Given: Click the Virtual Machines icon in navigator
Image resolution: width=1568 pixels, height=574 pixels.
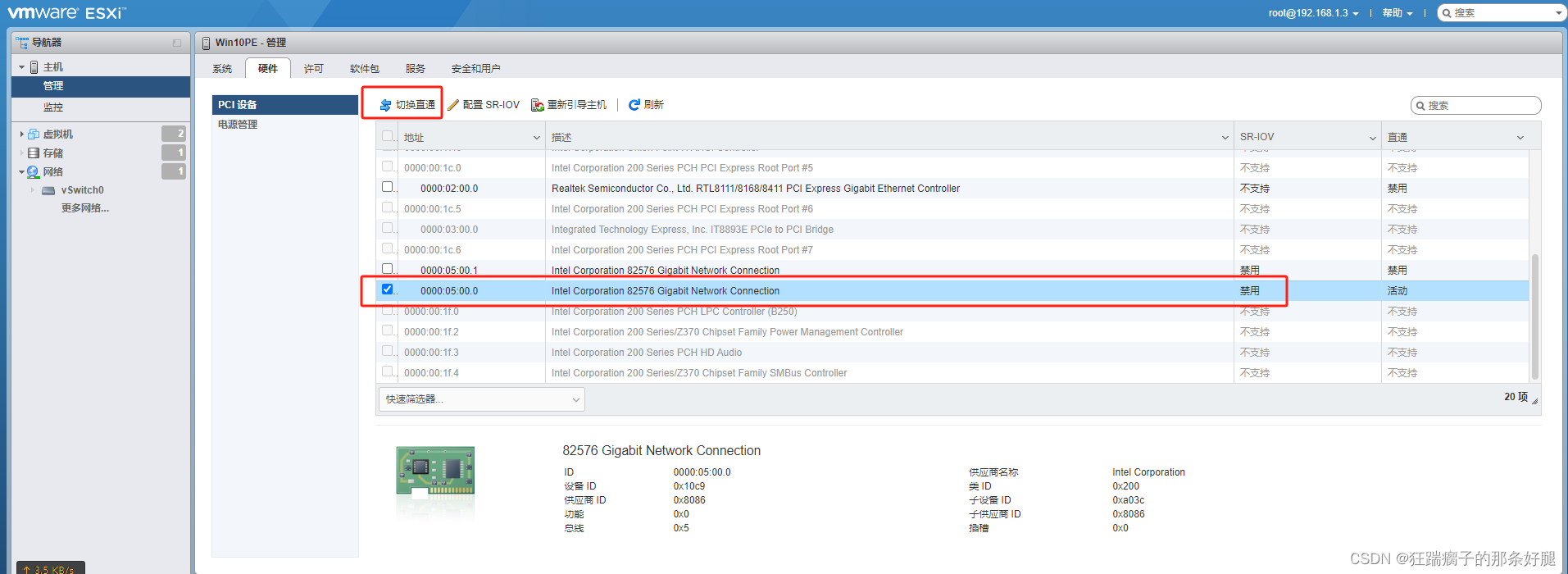Looking at the screenshot, I should (x=34, y=134).
